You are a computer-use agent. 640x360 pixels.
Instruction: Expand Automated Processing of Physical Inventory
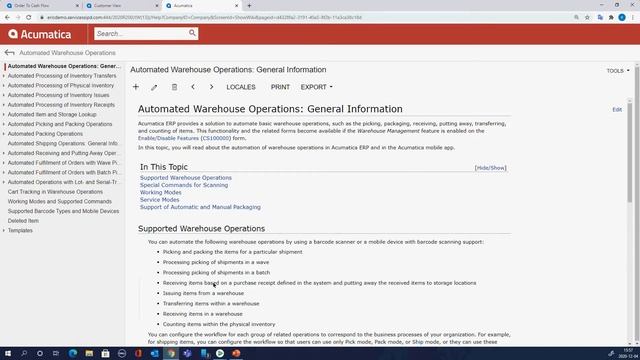pos(4,85)
